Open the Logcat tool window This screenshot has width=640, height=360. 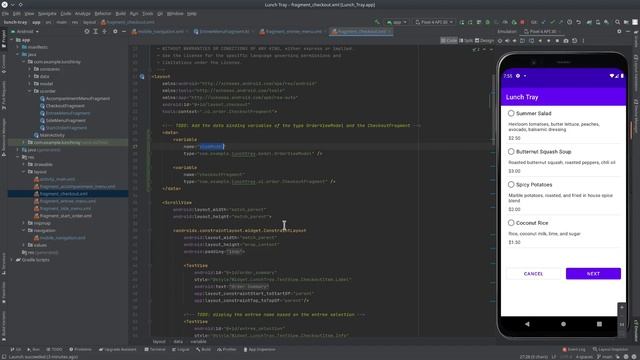click(x=180, y=349)
